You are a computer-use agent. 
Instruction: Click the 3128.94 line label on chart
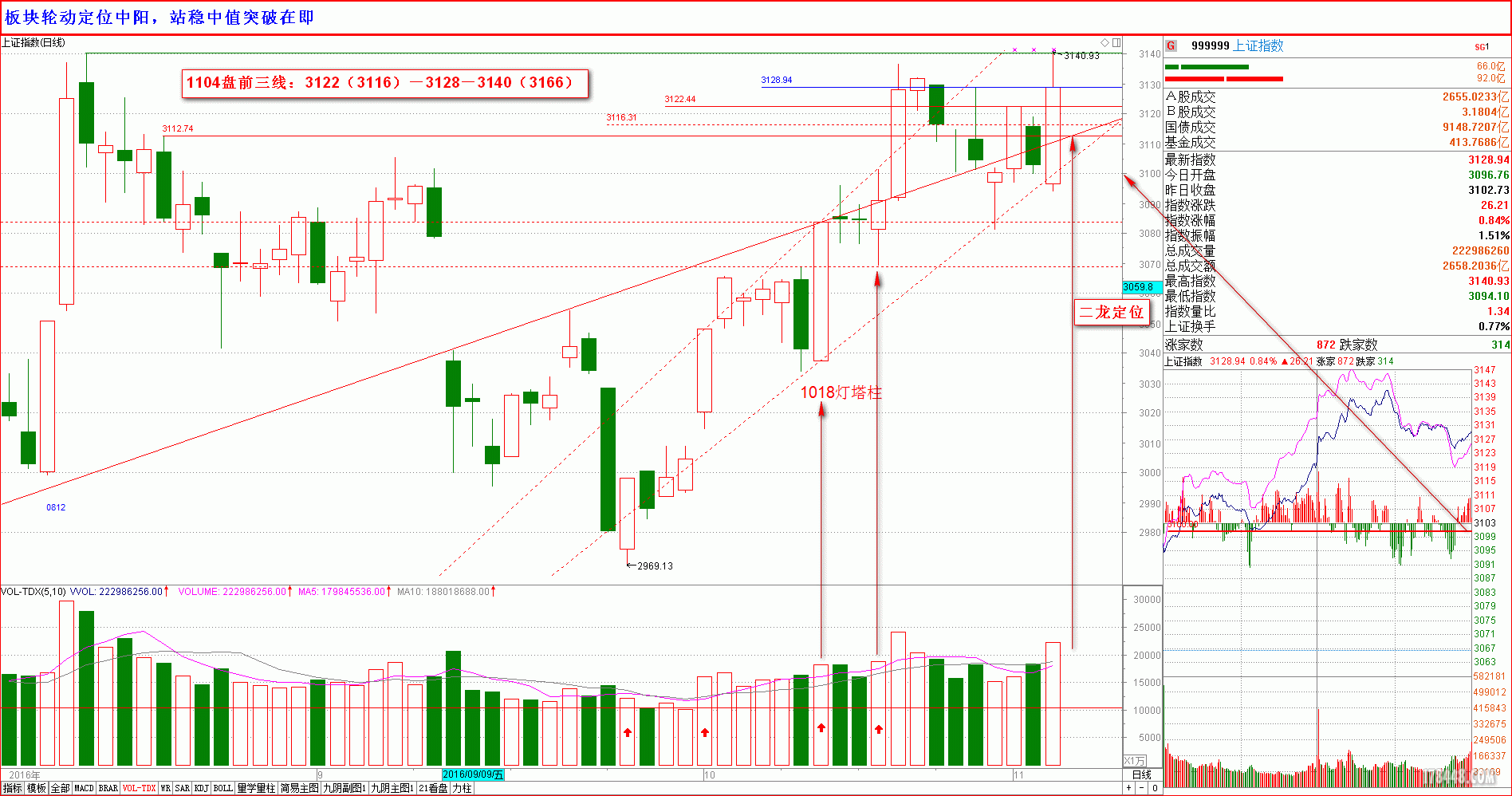pyautogui.click(x=776, y=80)
